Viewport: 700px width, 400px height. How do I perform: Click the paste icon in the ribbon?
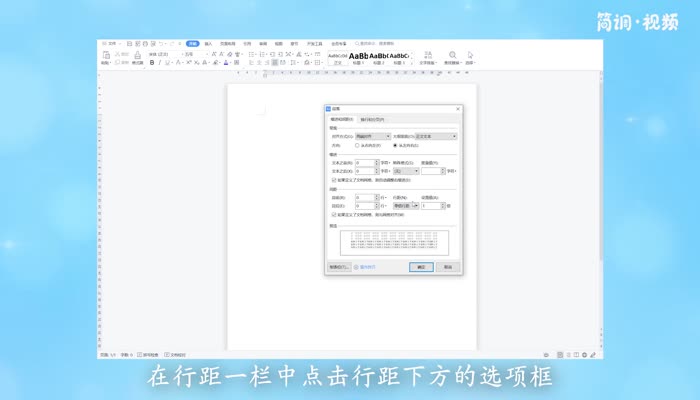click(x=106, y=56)
